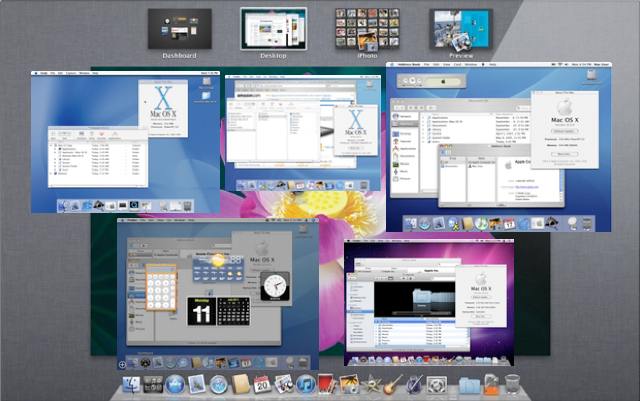Select the Address Book Panther window preview
640x401 pixels.
(499, 147)
